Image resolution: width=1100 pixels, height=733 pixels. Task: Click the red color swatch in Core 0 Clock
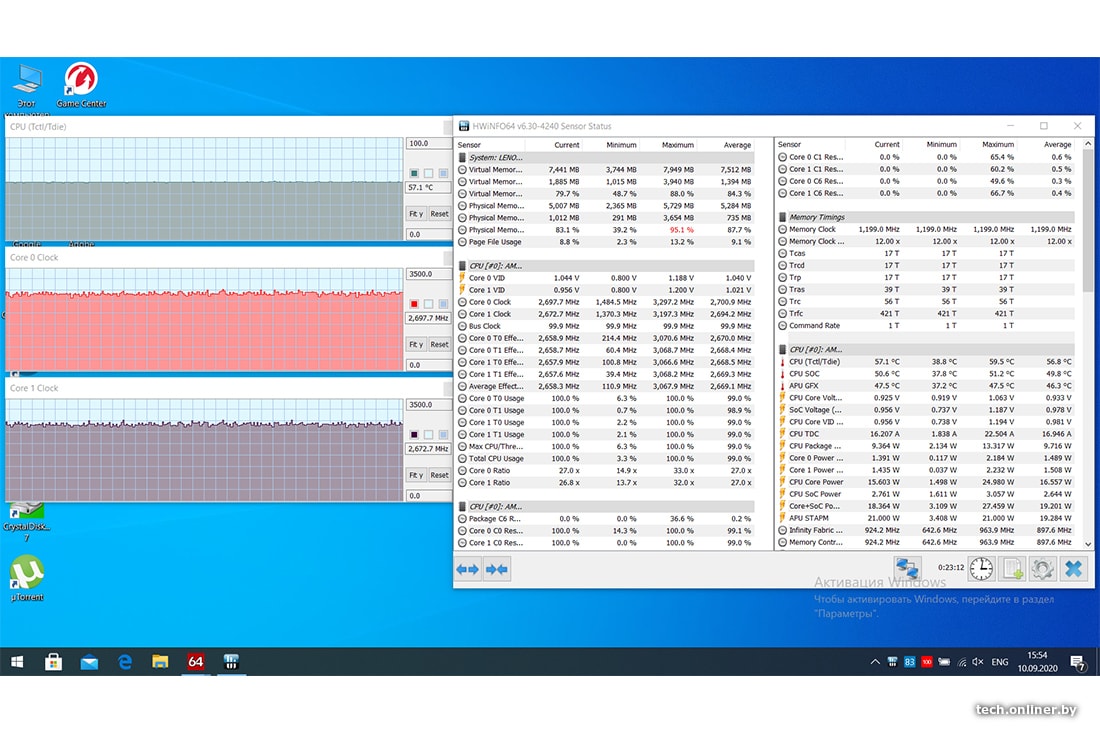pyautogui.click(x=414, y=304)
